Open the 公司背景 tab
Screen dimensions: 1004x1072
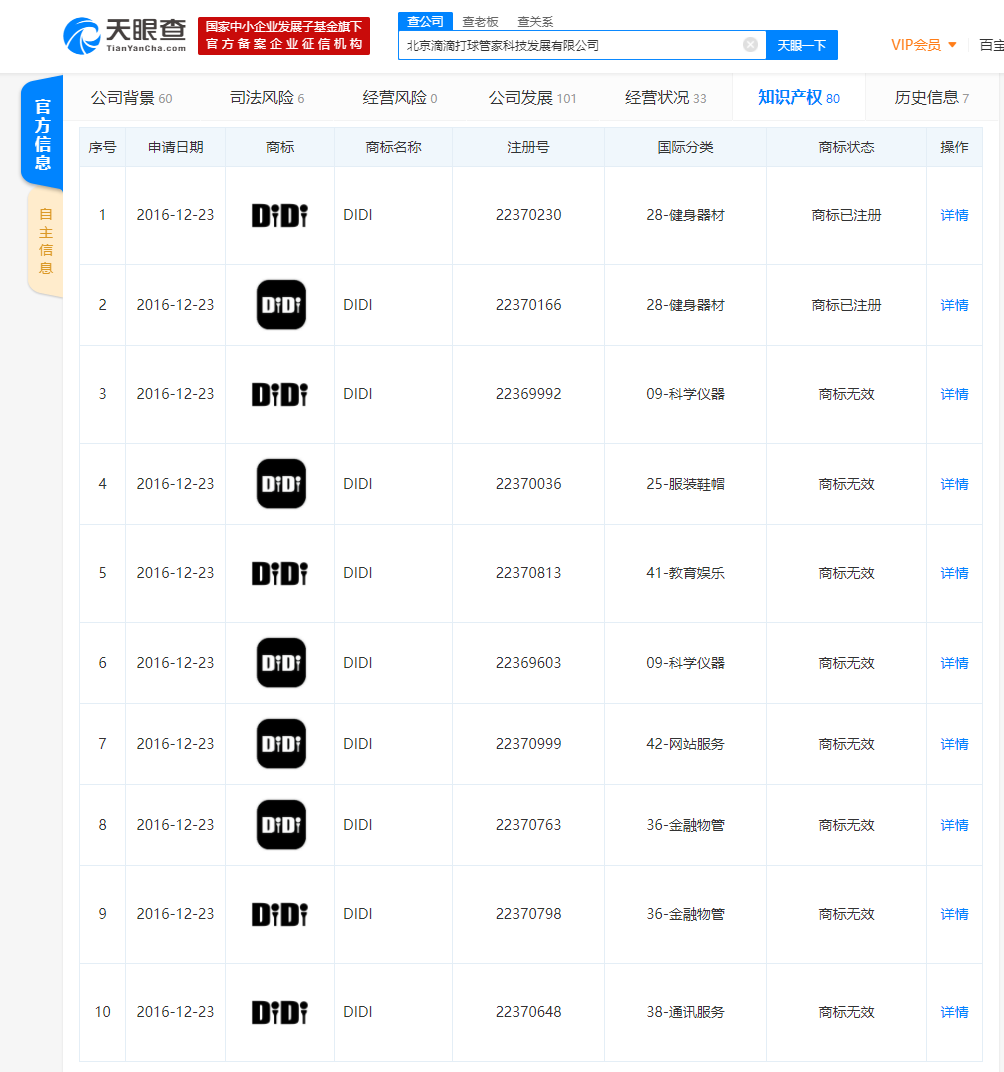pos(131,98)
